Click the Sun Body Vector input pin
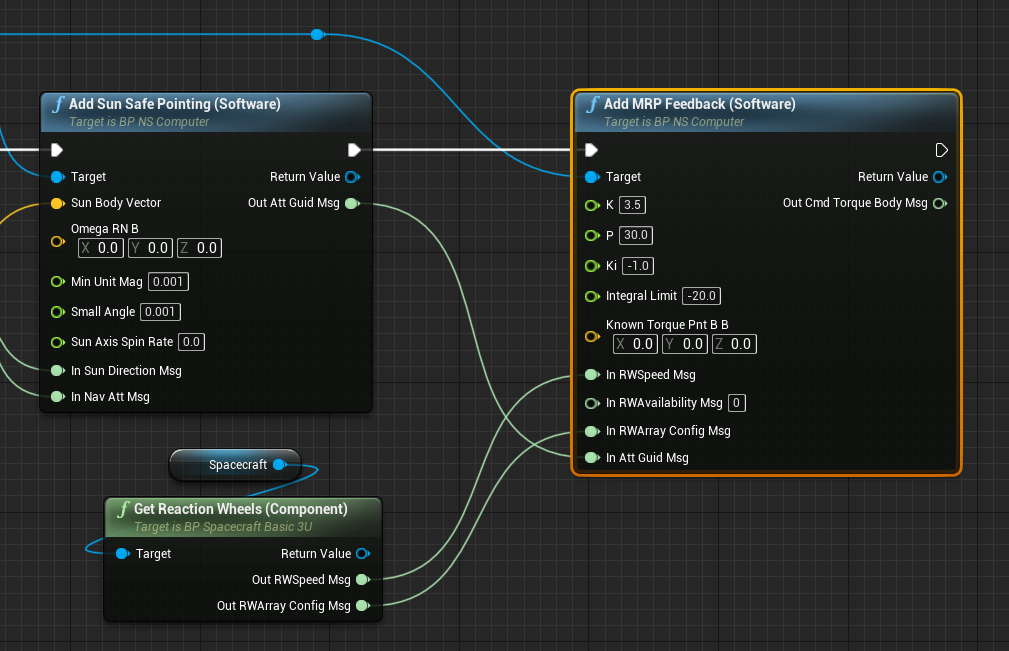This screenshot has height=651, width=1009. click(x=57, y=203)
